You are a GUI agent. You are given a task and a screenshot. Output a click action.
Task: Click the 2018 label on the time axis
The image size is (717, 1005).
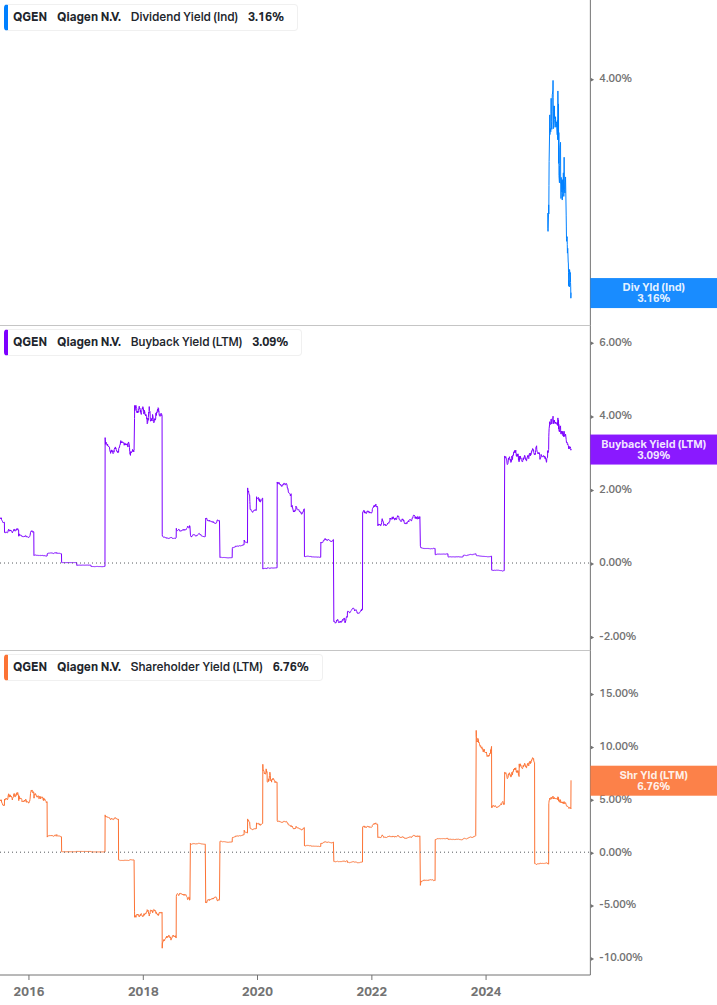pos(143,992)
